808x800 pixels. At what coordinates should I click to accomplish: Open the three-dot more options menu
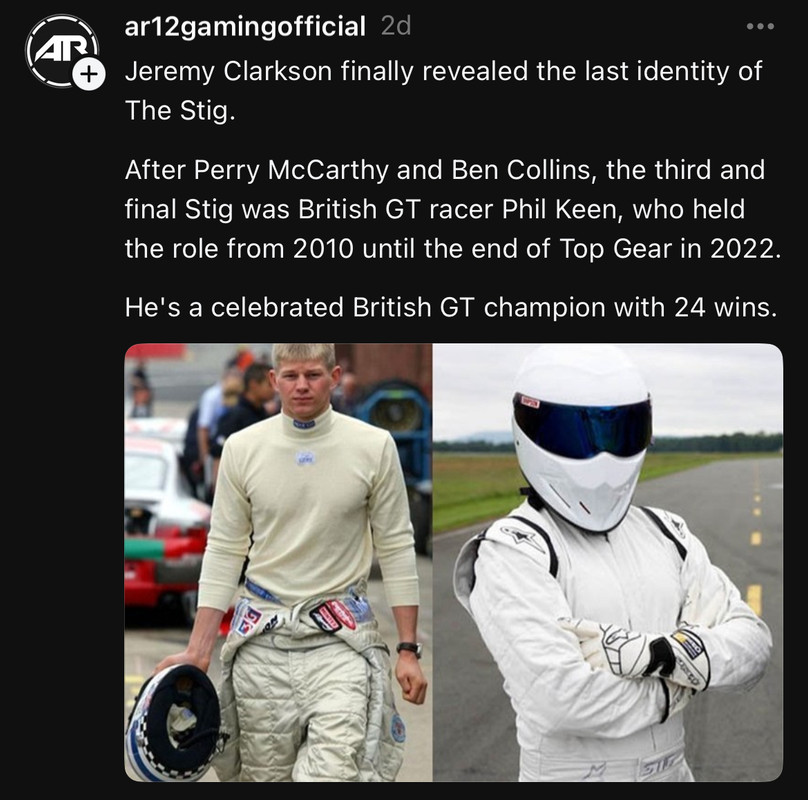tap(760, 26)
